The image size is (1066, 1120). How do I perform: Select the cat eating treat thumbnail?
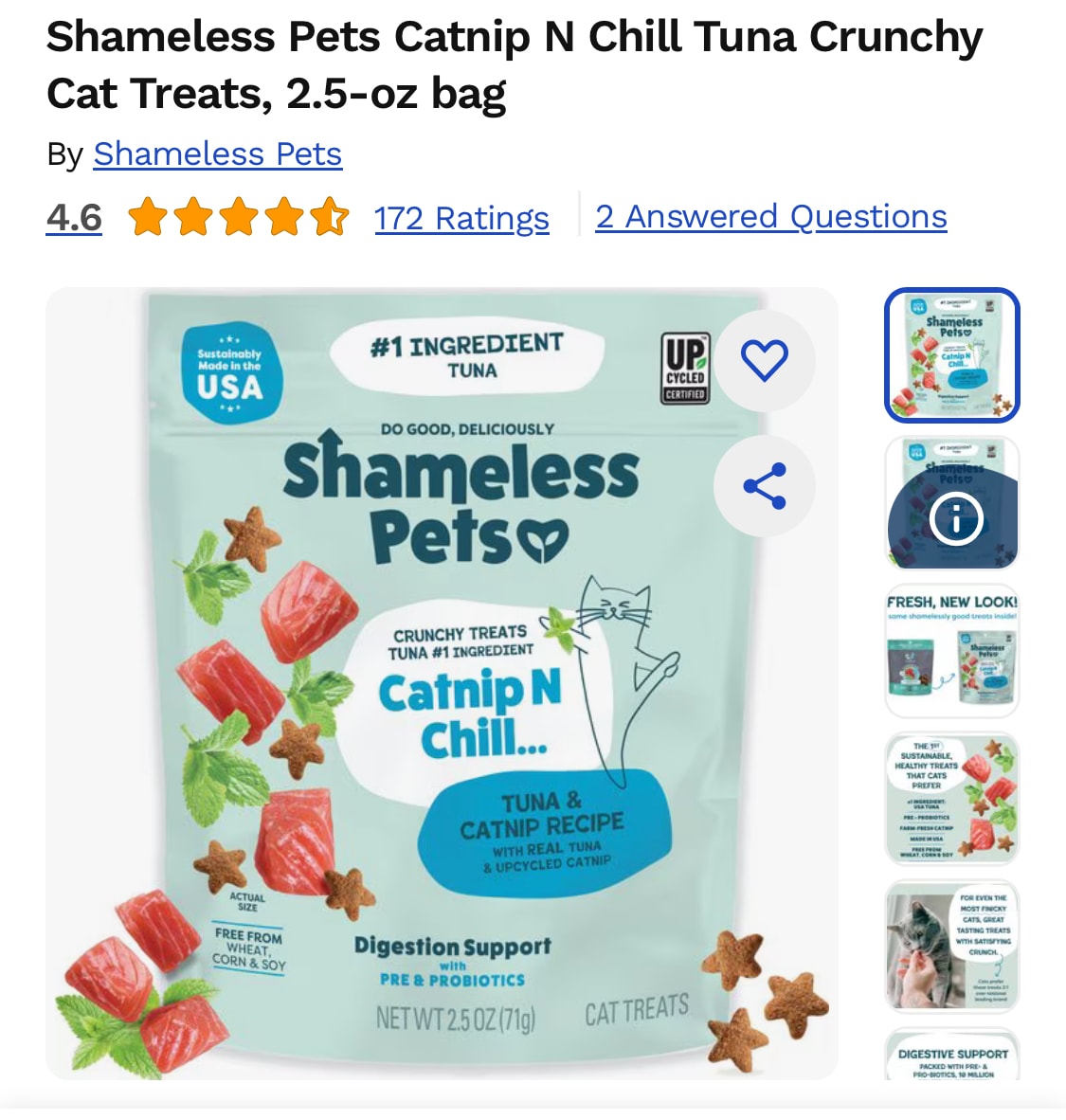click(x=952, y=947)
